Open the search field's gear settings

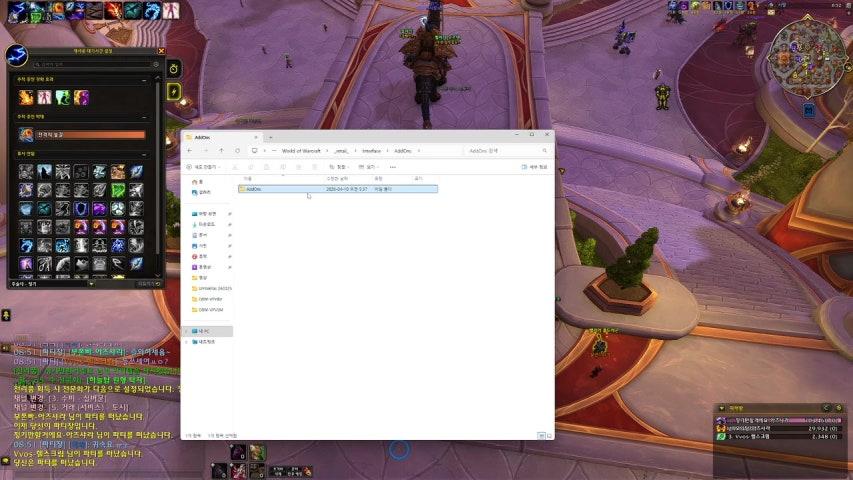click(156, 64)
